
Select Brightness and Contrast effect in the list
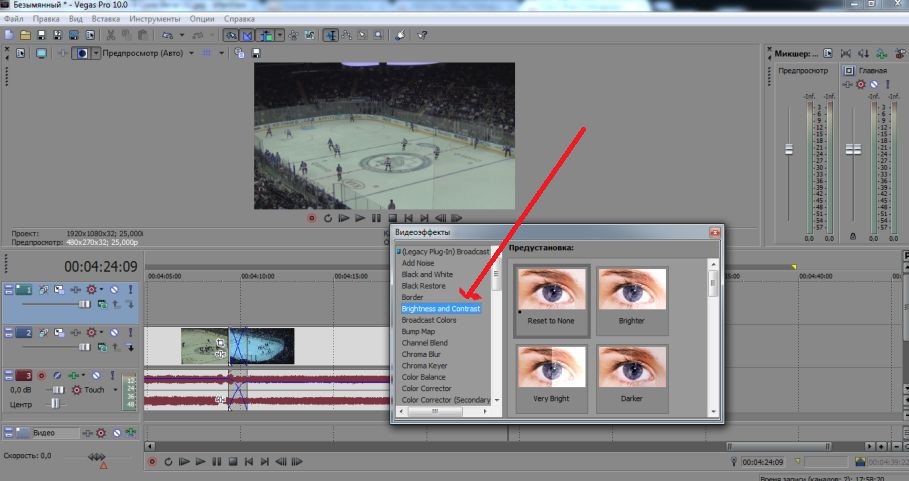pos(441,309)
